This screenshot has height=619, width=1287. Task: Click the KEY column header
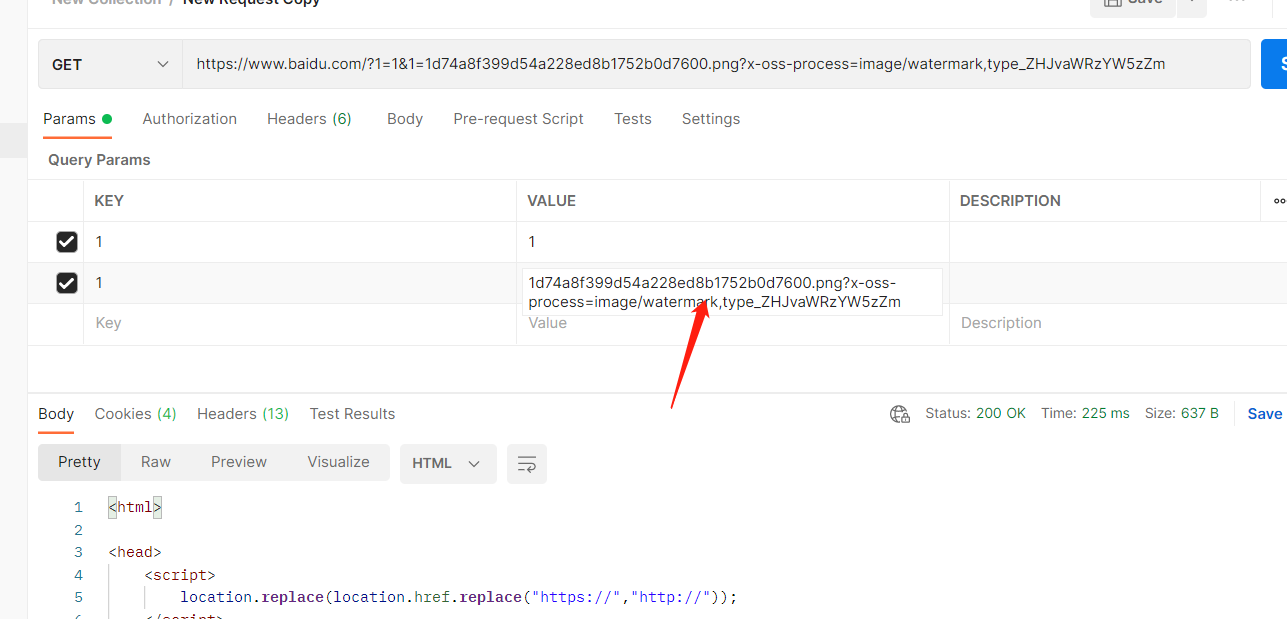pyautogui.click(x=109, y=201)
